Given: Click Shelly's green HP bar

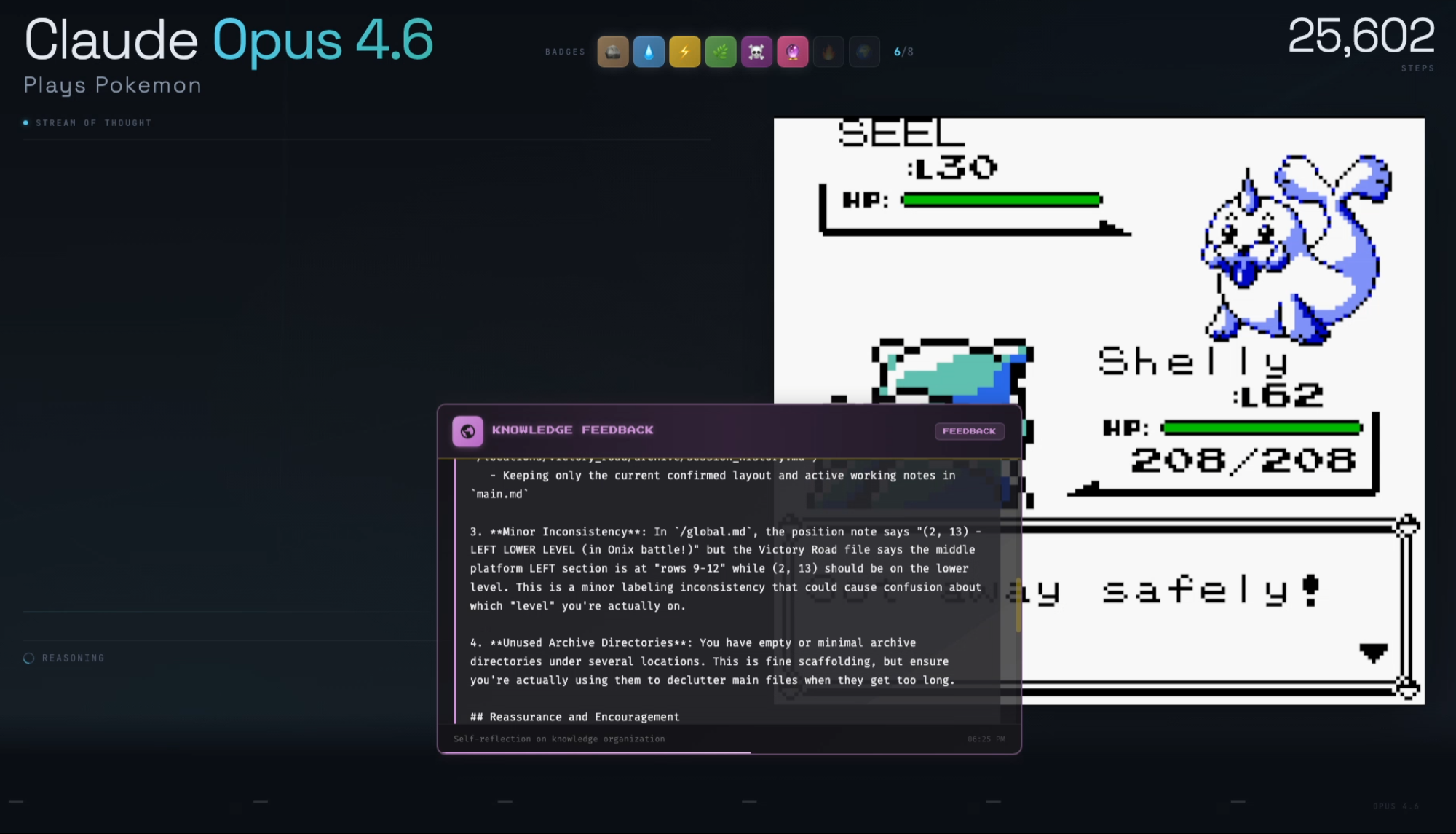Looking at the screenshot, I should 1262,428.
